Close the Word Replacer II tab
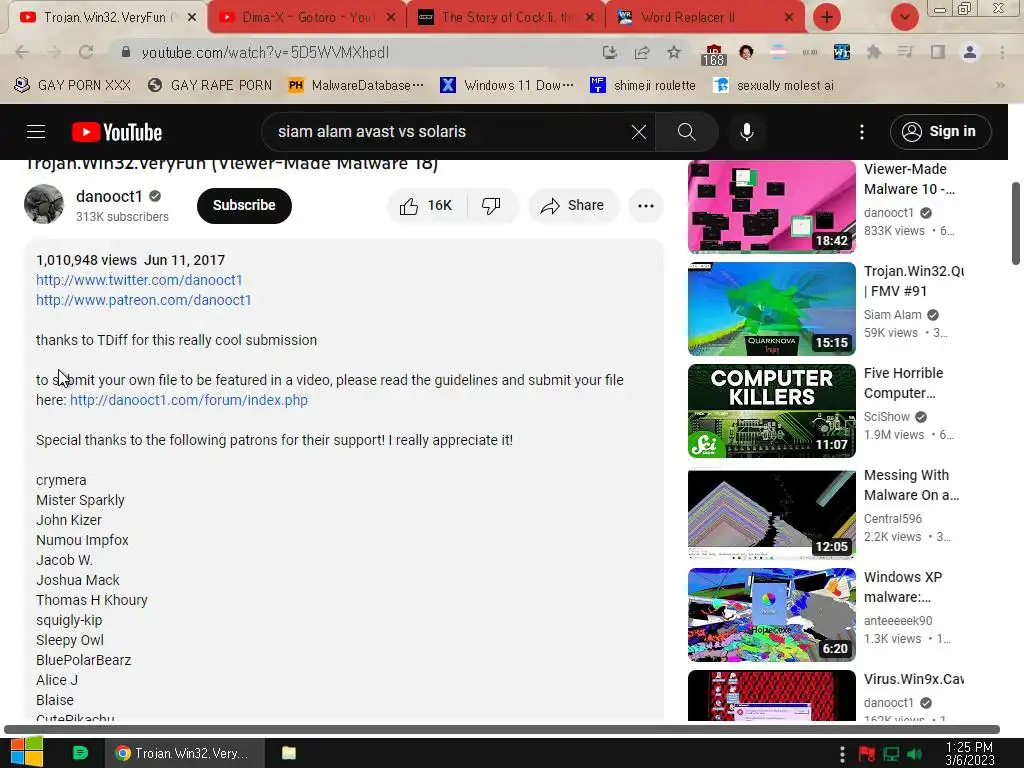The image size is (1024, 768). 788,17
